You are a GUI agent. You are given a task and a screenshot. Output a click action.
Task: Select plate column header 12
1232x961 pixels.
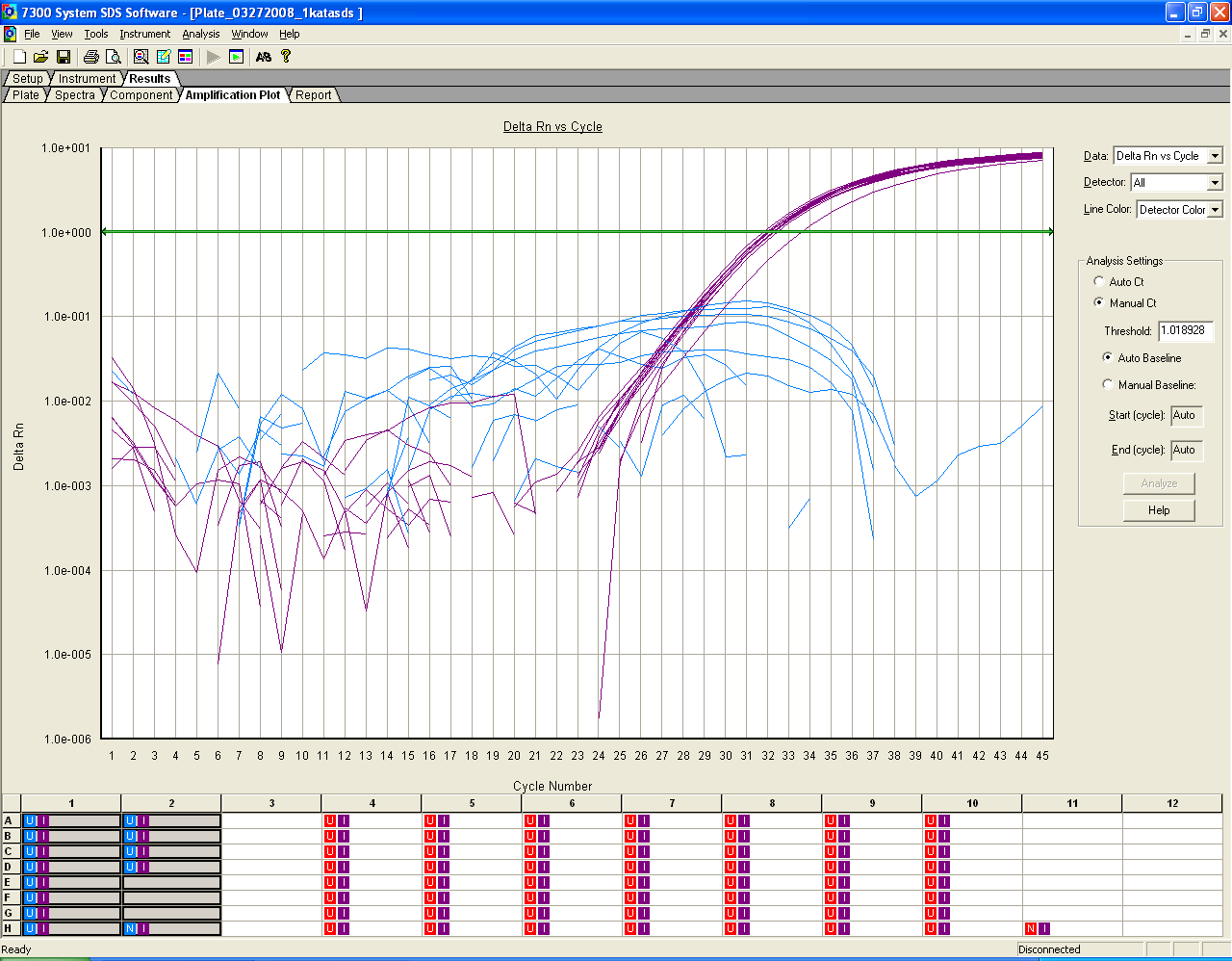click(x=1172, y=803)
